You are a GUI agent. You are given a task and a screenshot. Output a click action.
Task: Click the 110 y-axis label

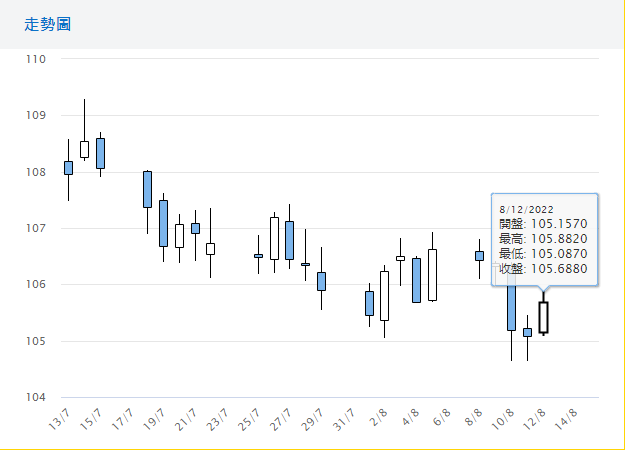tap(36, 59)
